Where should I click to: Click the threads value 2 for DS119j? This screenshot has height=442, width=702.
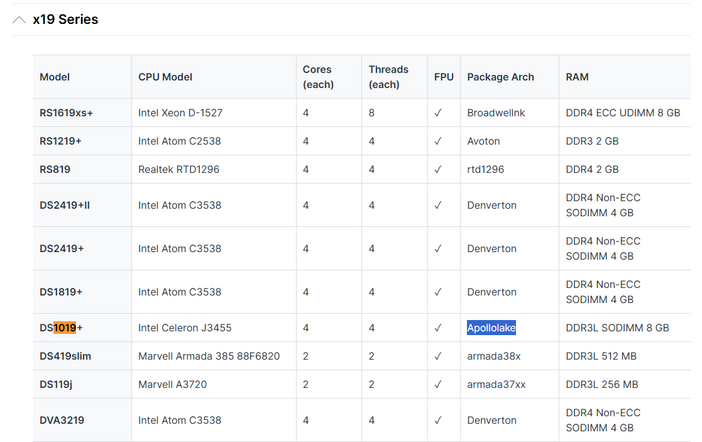click(371, 384)
